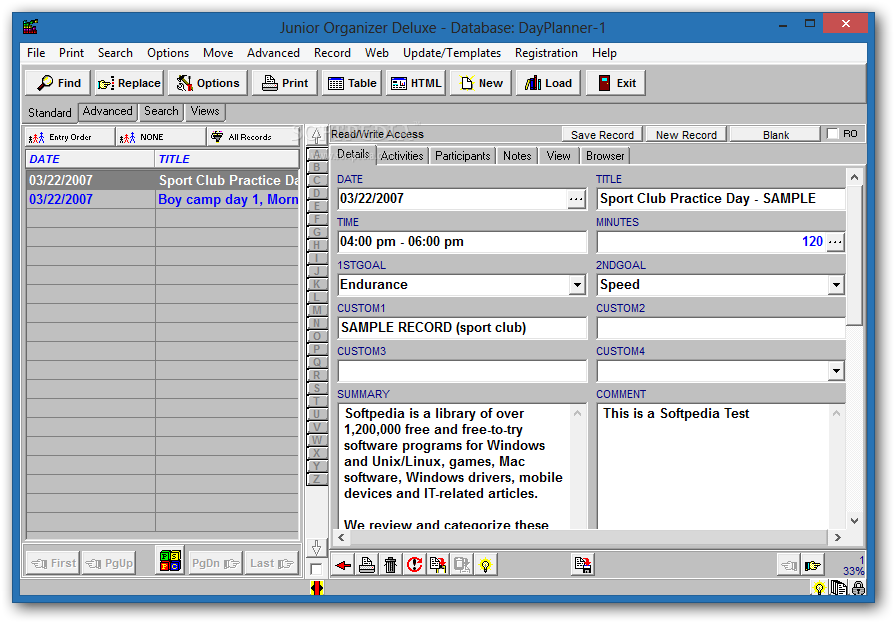Open the MINUTES ellipsis button
Viewport: 895px width, 623px height.
tap(835, 242)
